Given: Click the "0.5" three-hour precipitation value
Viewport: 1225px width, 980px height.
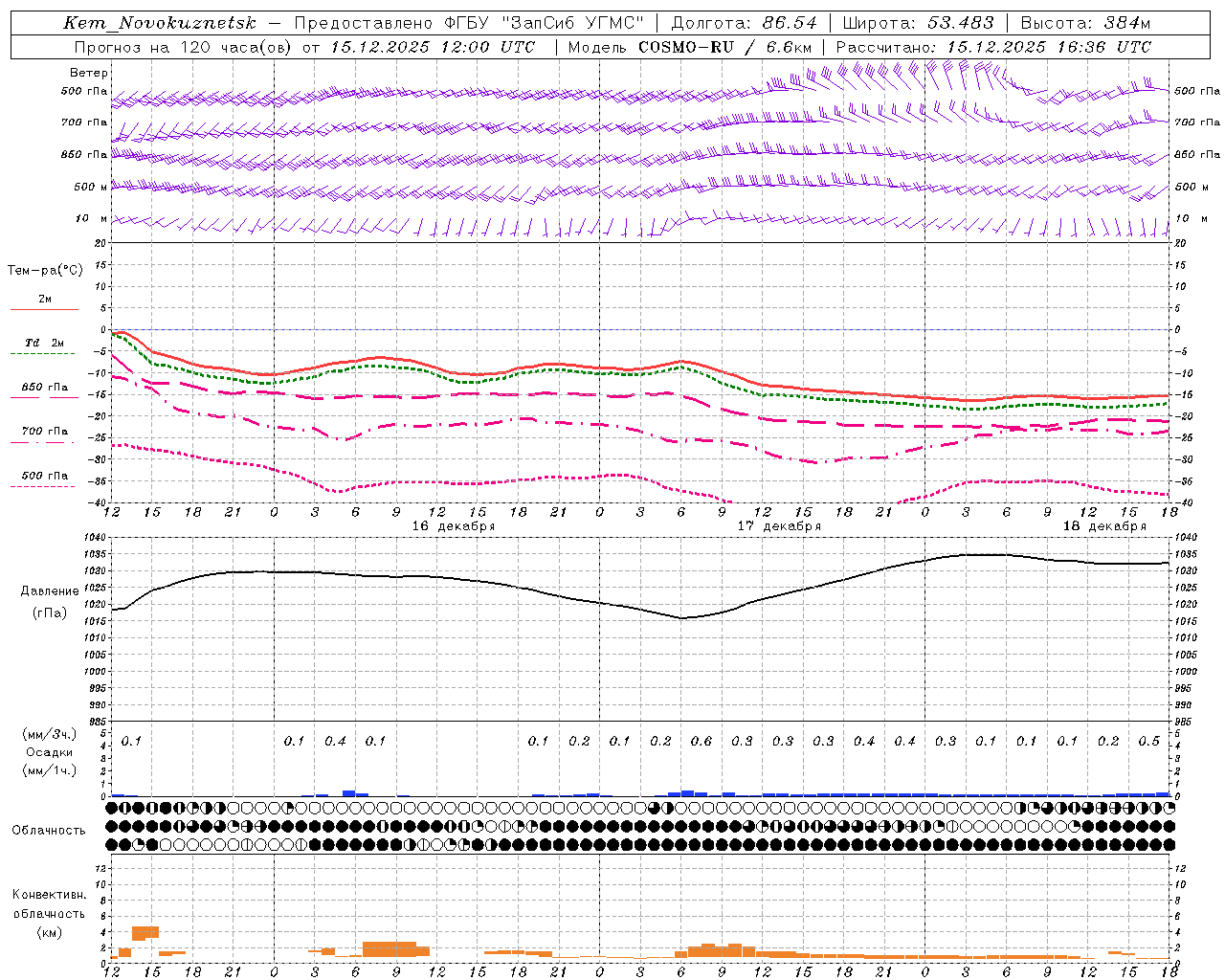Looking at the screenshot, I should point(1149,742).
